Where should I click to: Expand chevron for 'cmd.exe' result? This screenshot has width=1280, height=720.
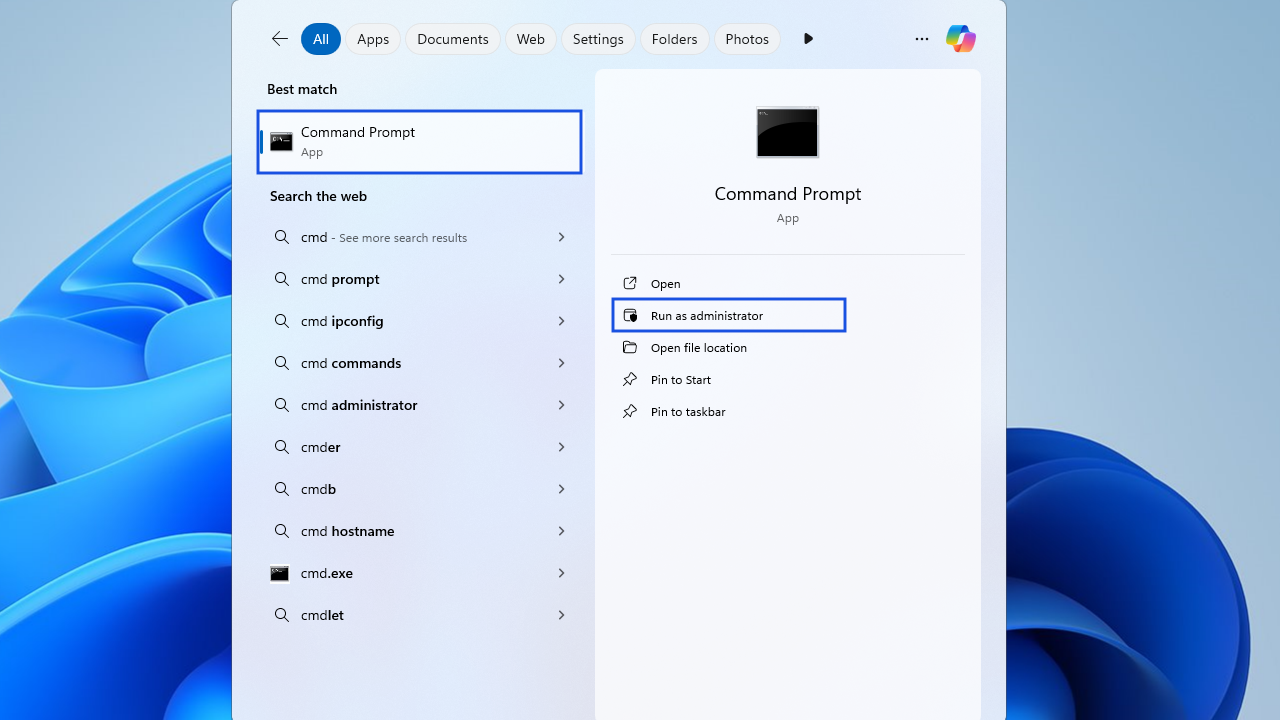pos(561,573)
